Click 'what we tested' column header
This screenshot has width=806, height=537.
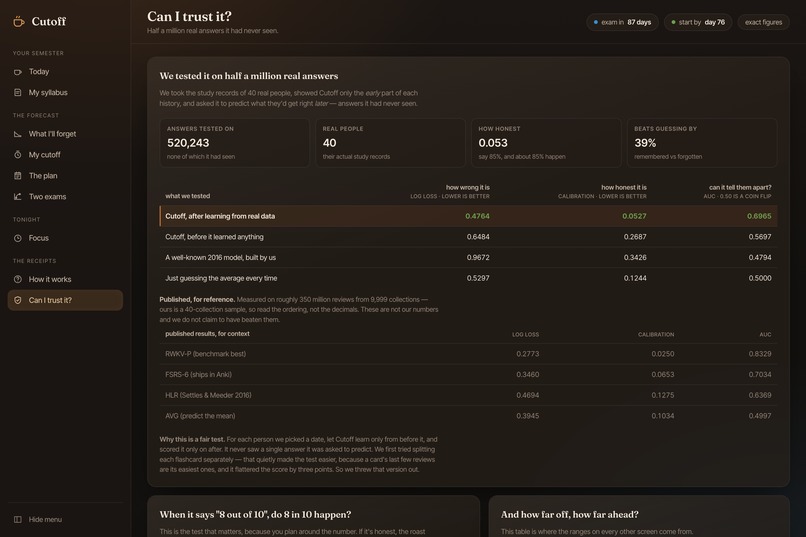(x=187, y=196)
